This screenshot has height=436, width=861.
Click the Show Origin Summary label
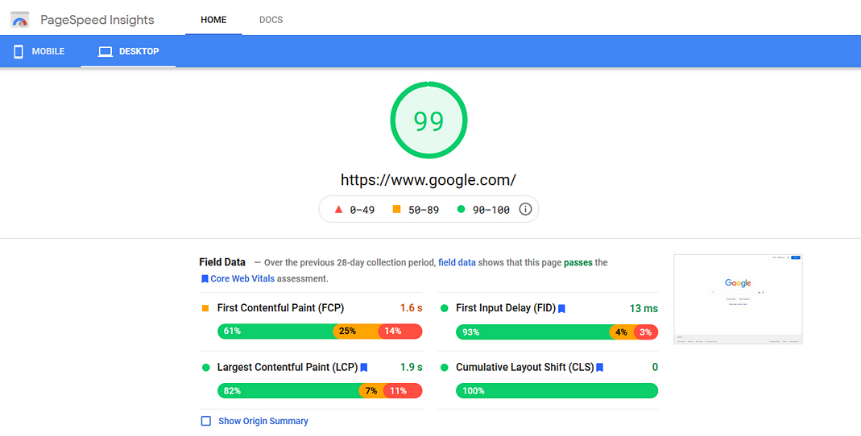coord(263,421)
